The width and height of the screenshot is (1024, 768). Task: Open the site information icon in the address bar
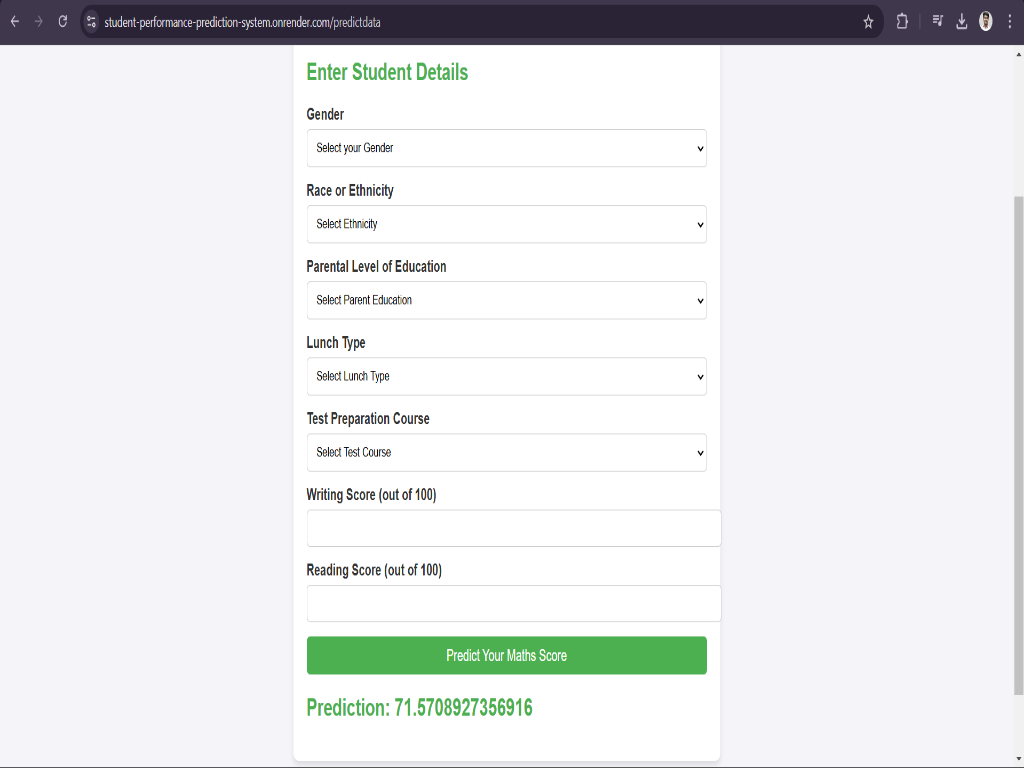click(91, 22)
